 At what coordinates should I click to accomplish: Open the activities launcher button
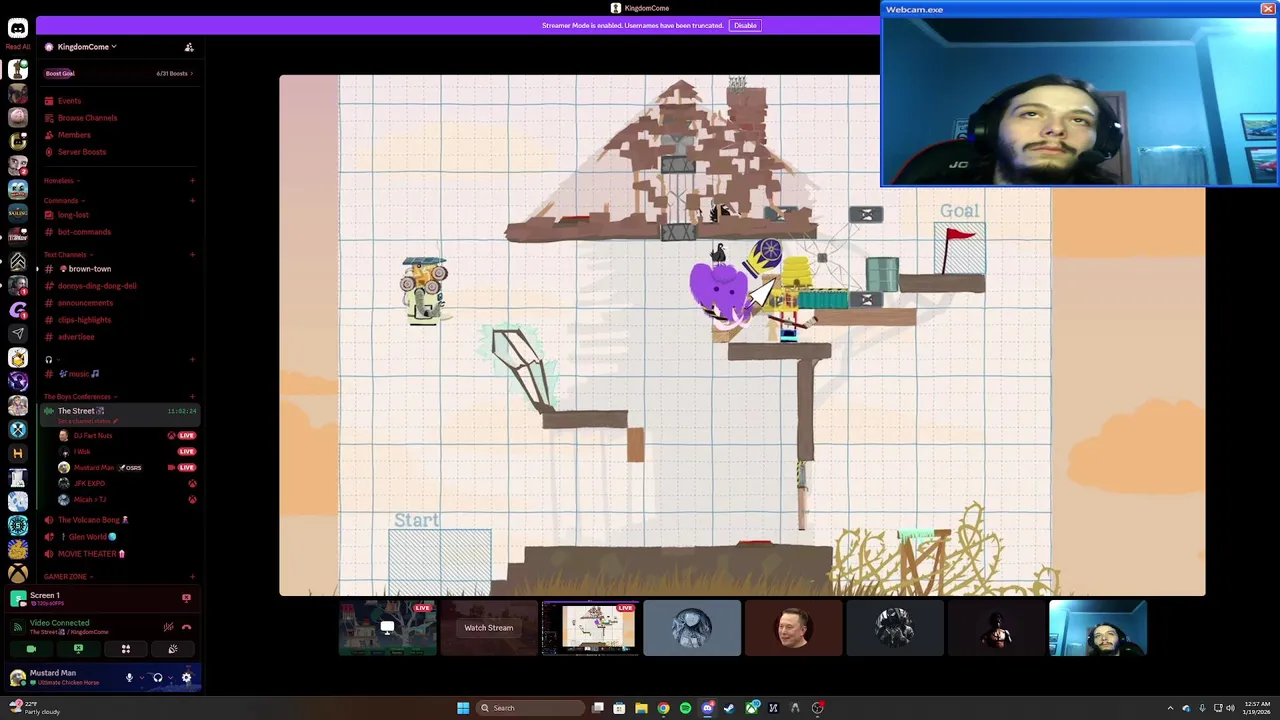[x=126, y=649]
